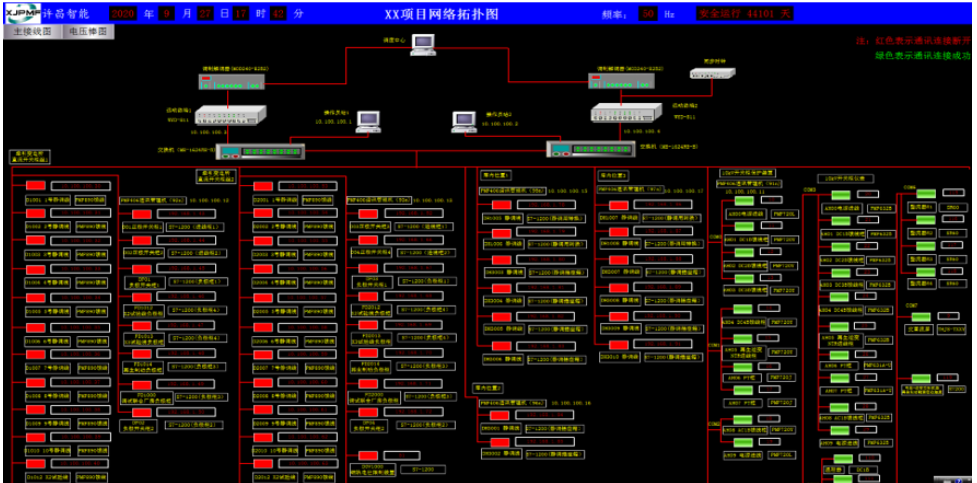The height and width of the screenshot is (483, 977).
Task: Open the 操作员站1 workstation icon
Action: pos(368,121)
